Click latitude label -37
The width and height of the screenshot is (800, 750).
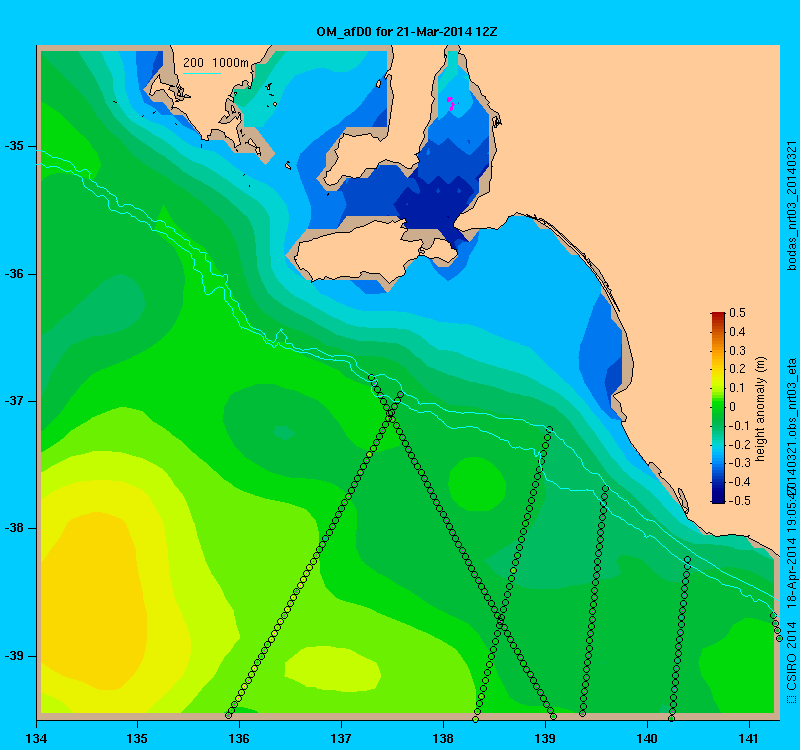pyautogui.click(x=14, y=401)
